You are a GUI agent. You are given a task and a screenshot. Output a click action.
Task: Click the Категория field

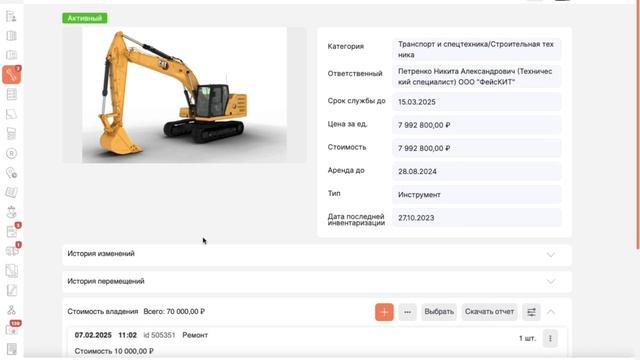(x=476, y=49)
